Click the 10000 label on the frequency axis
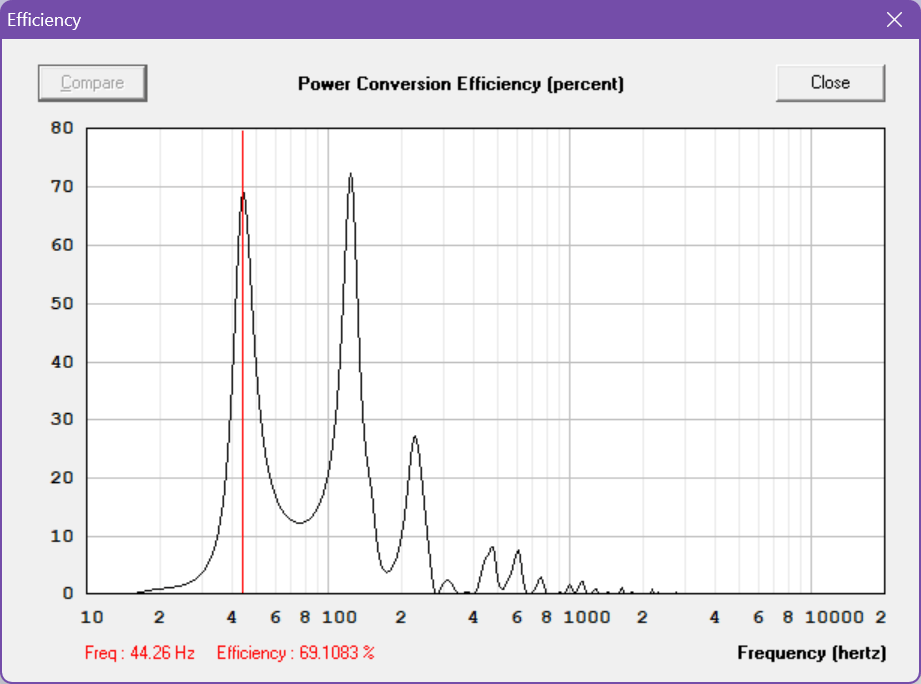The width and height of the screenshot is (921, 684). (x=834, y=617)
